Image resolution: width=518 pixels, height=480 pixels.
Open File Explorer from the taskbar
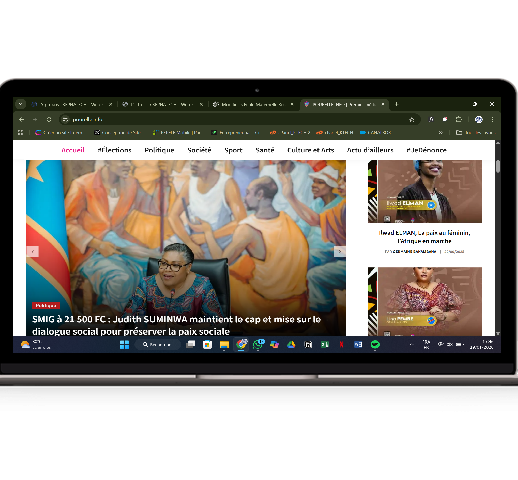pyautogui.click(x=224, y=345)
